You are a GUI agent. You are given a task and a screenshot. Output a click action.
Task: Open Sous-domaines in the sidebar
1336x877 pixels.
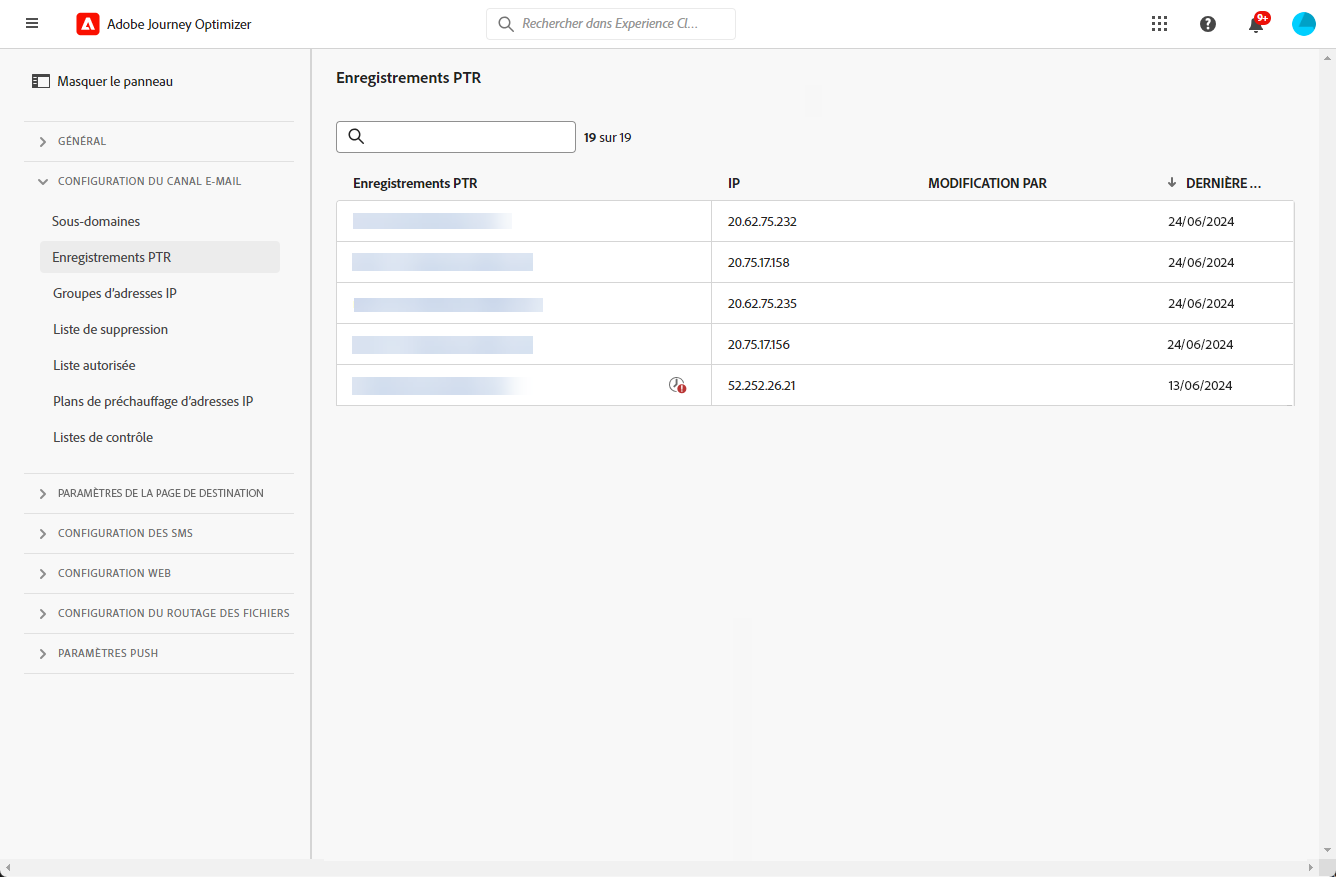click(96, 221)
